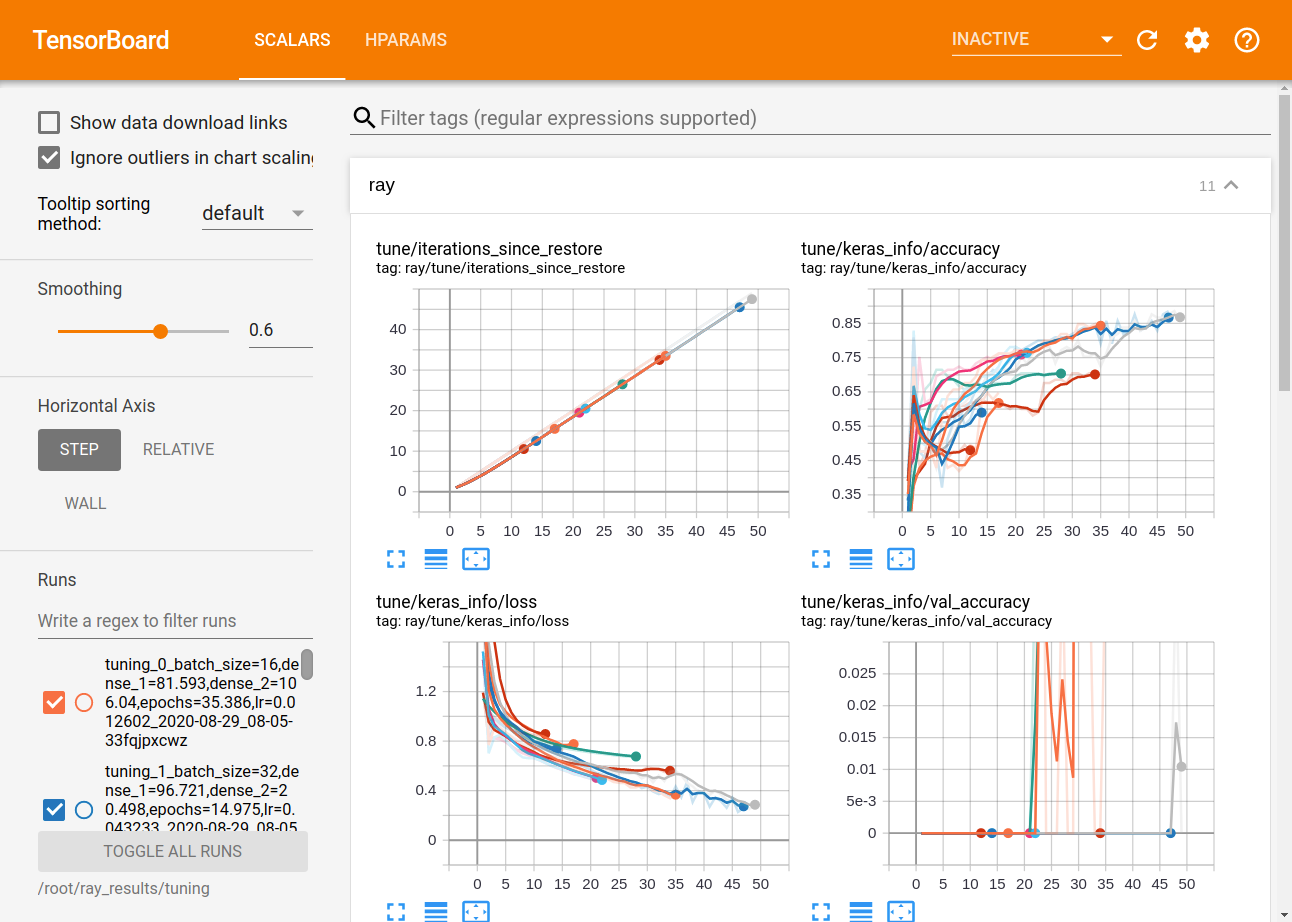Click the runs list scrollbar thumb
The height and width of the screenshot is (922, 1292).
point(307,664)
